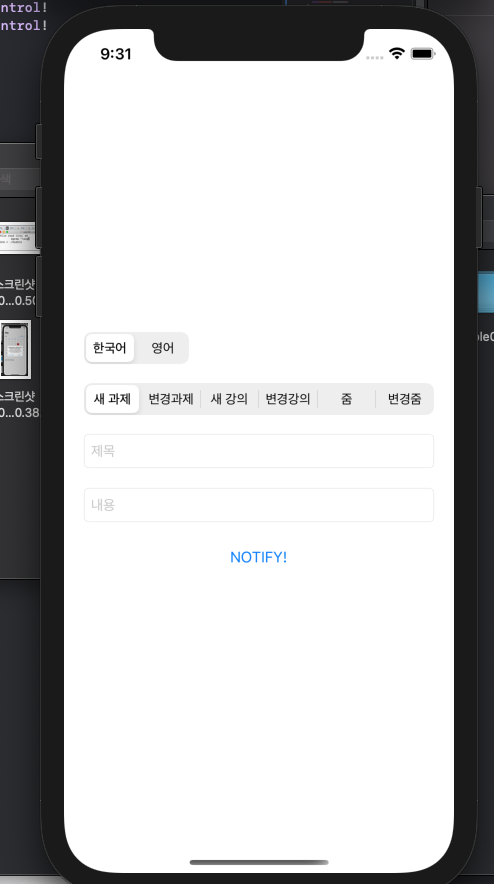The height and width of the screenshot is (884, 494).
Task: Pick the 변경강의 segment
Action: tap(288, 399)
